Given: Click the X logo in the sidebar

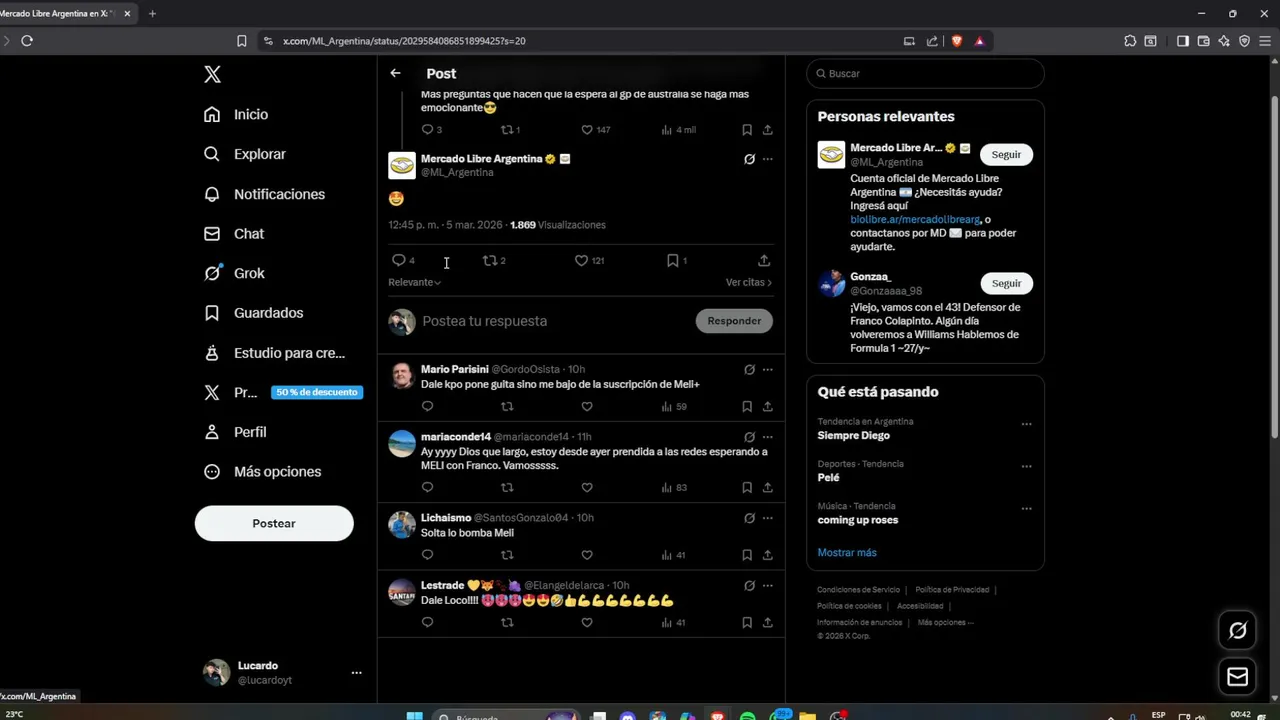Looking at the screenshot, I should click(212, 74).
